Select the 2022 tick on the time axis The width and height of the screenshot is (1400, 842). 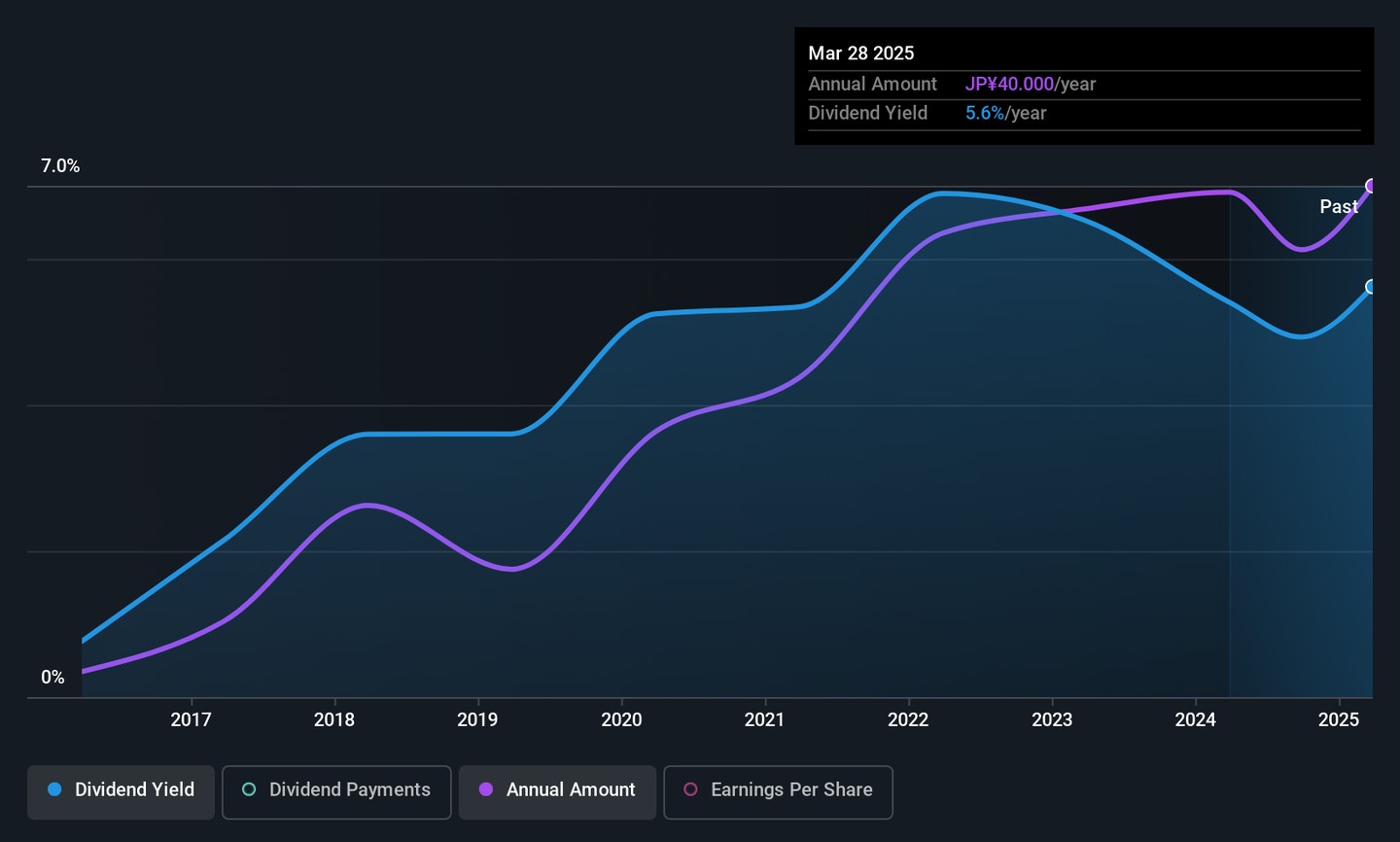[908, 719]
